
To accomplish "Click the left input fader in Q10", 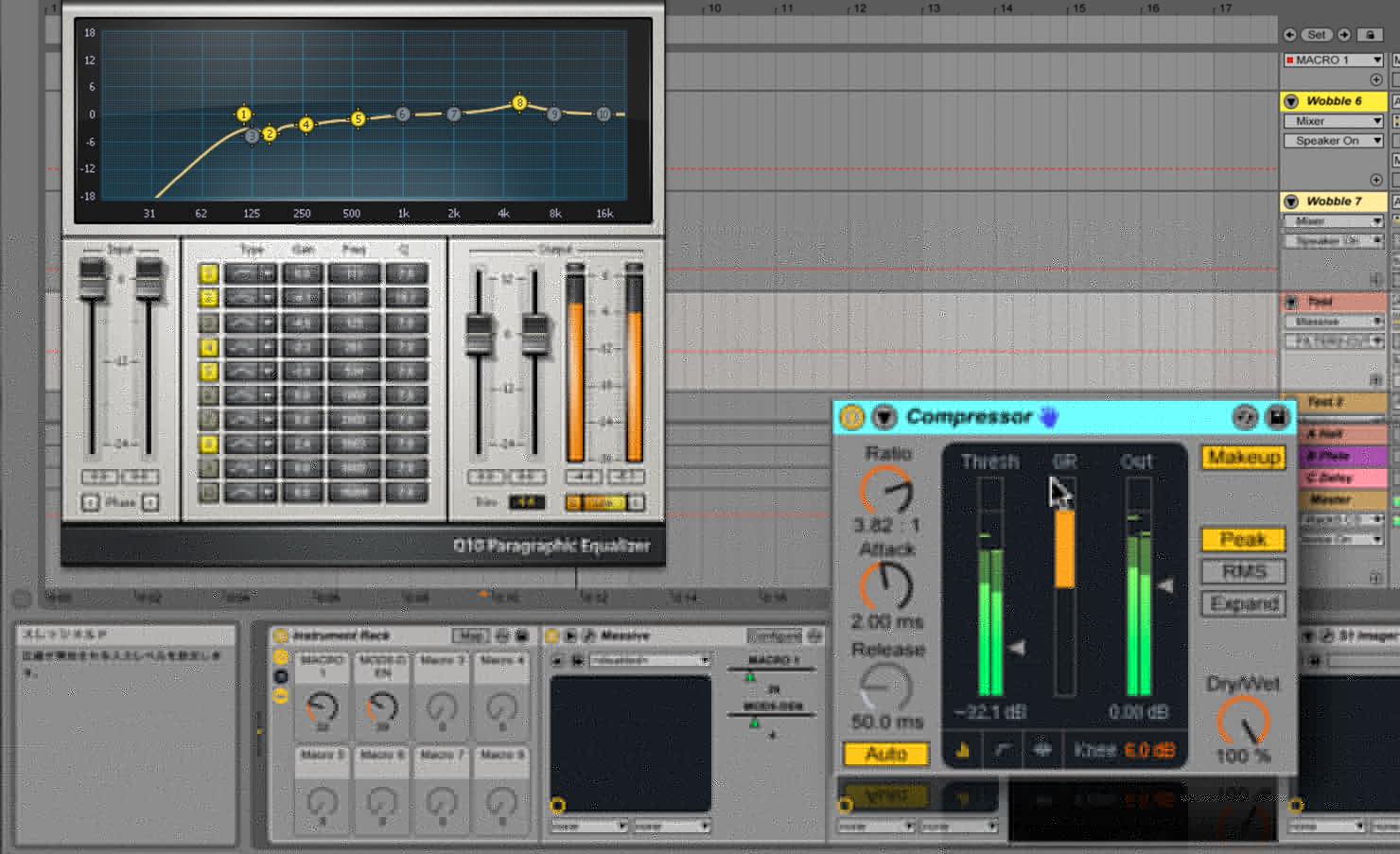I will (93, 280).
